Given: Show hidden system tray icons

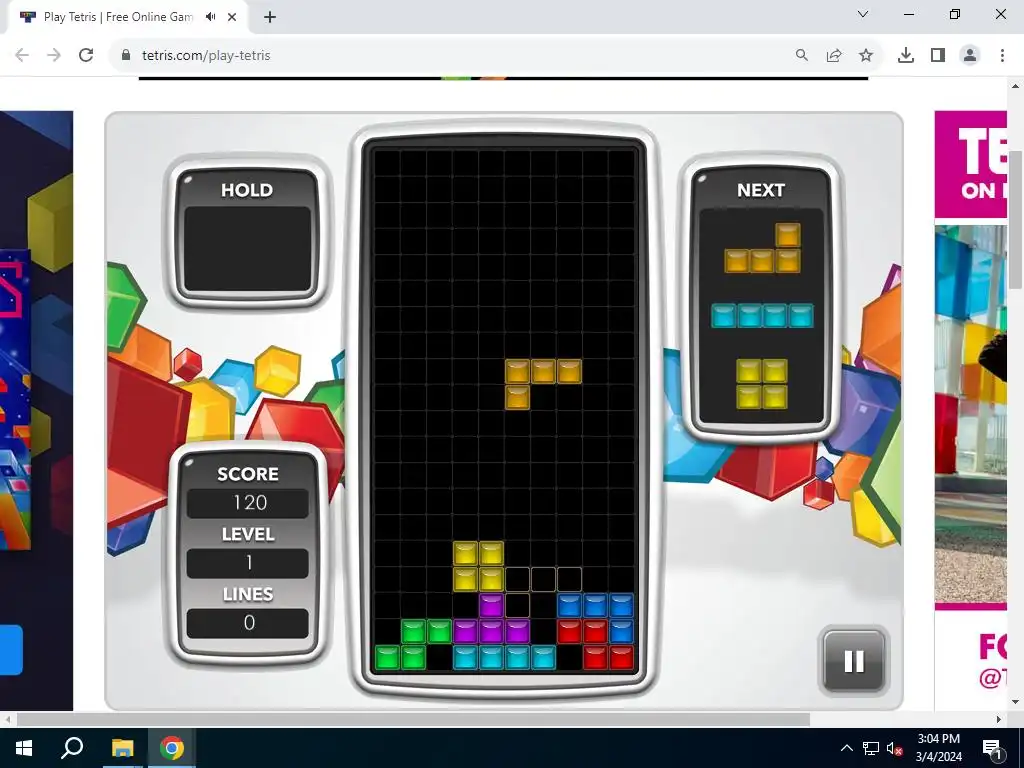Looking at the screenshot, I should point(846,748).
